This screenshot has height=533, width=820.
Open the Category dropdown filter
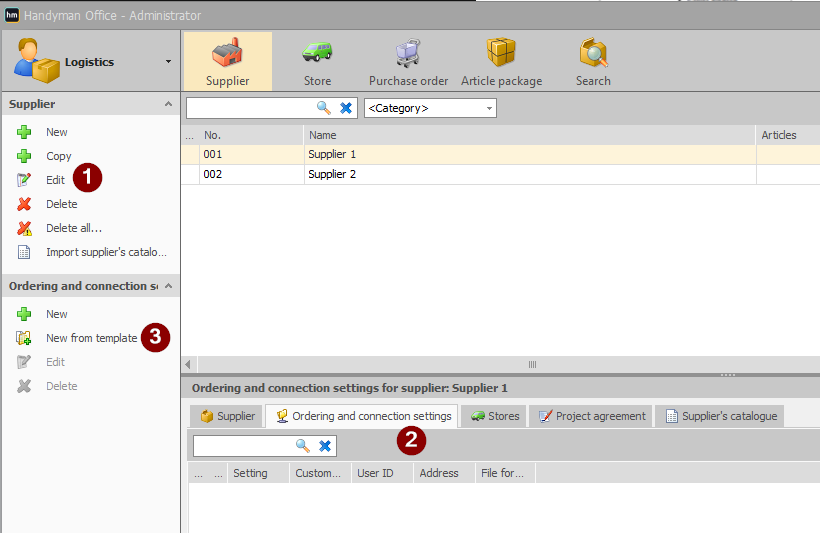[430, 108]
